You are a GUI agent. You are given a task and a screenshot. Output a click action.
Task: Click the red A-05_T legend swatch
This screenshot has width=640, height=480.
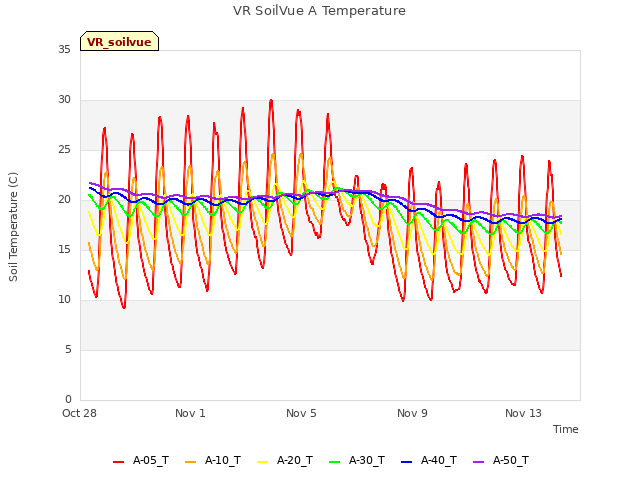[118, 462]
